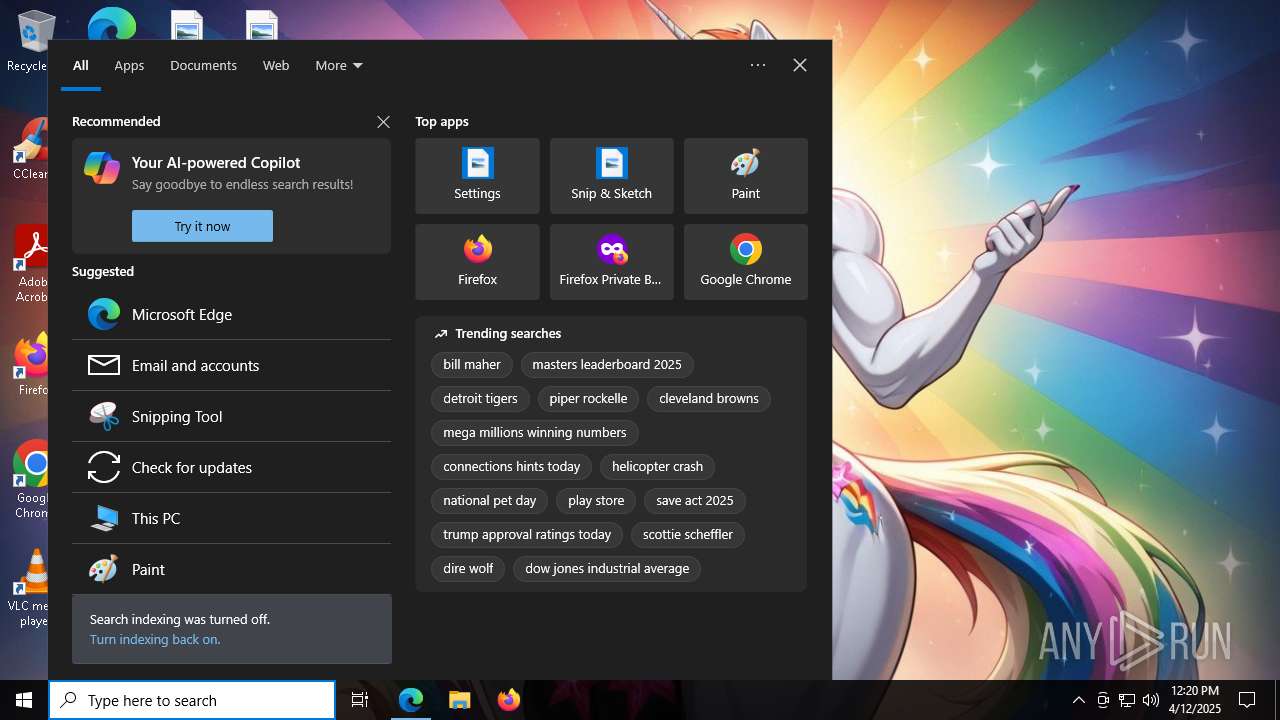Click Turn indexing back on link
Screen dimensions: 1280x720
[155, 639]
